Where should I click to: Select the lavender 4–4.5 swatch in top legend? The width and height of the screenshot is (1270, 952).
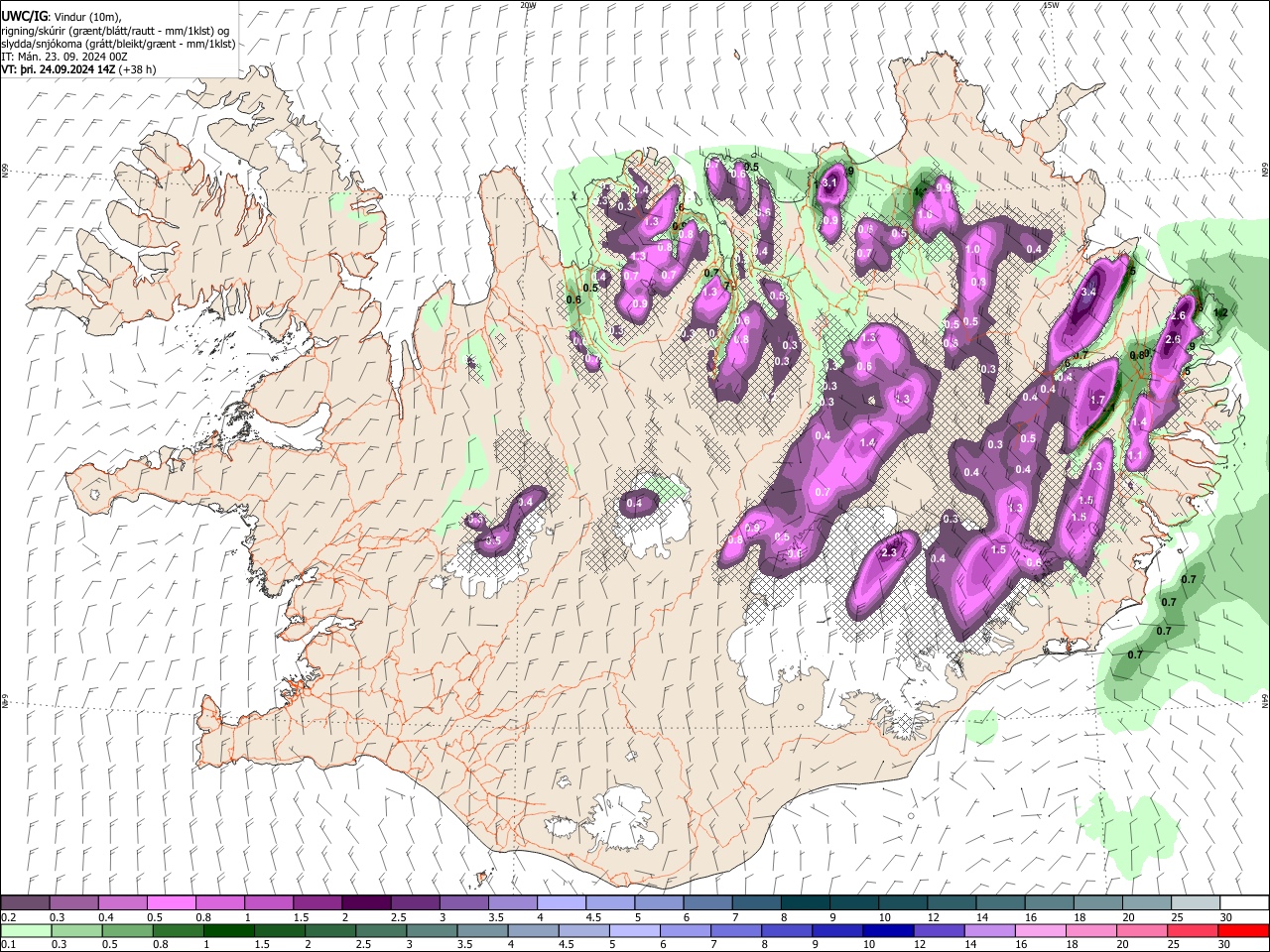[x=560, y=903]
